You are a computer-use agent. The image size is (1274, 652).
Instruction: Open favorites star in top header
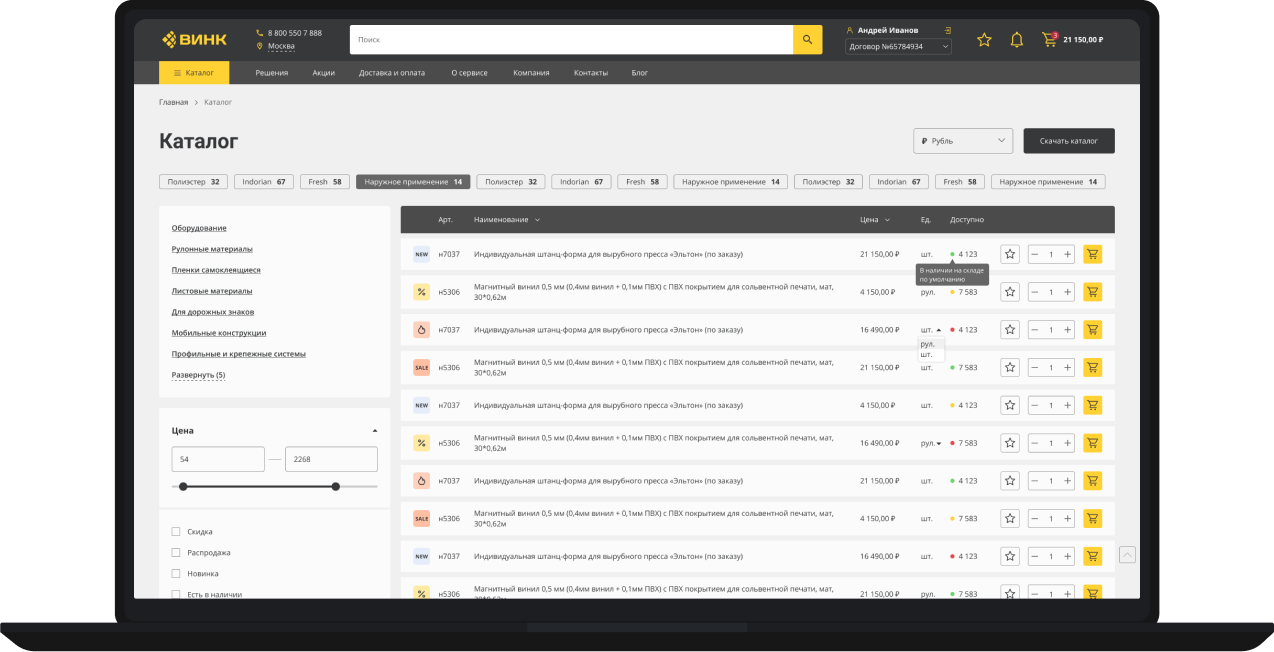coord(984,40)
